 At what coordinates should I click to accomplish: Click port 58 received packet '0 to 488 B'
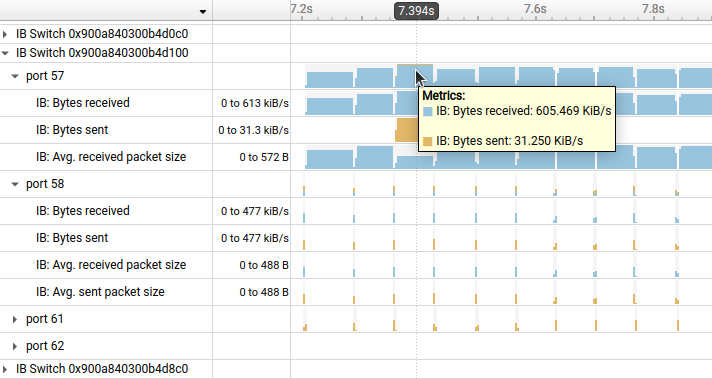[264, 266]
